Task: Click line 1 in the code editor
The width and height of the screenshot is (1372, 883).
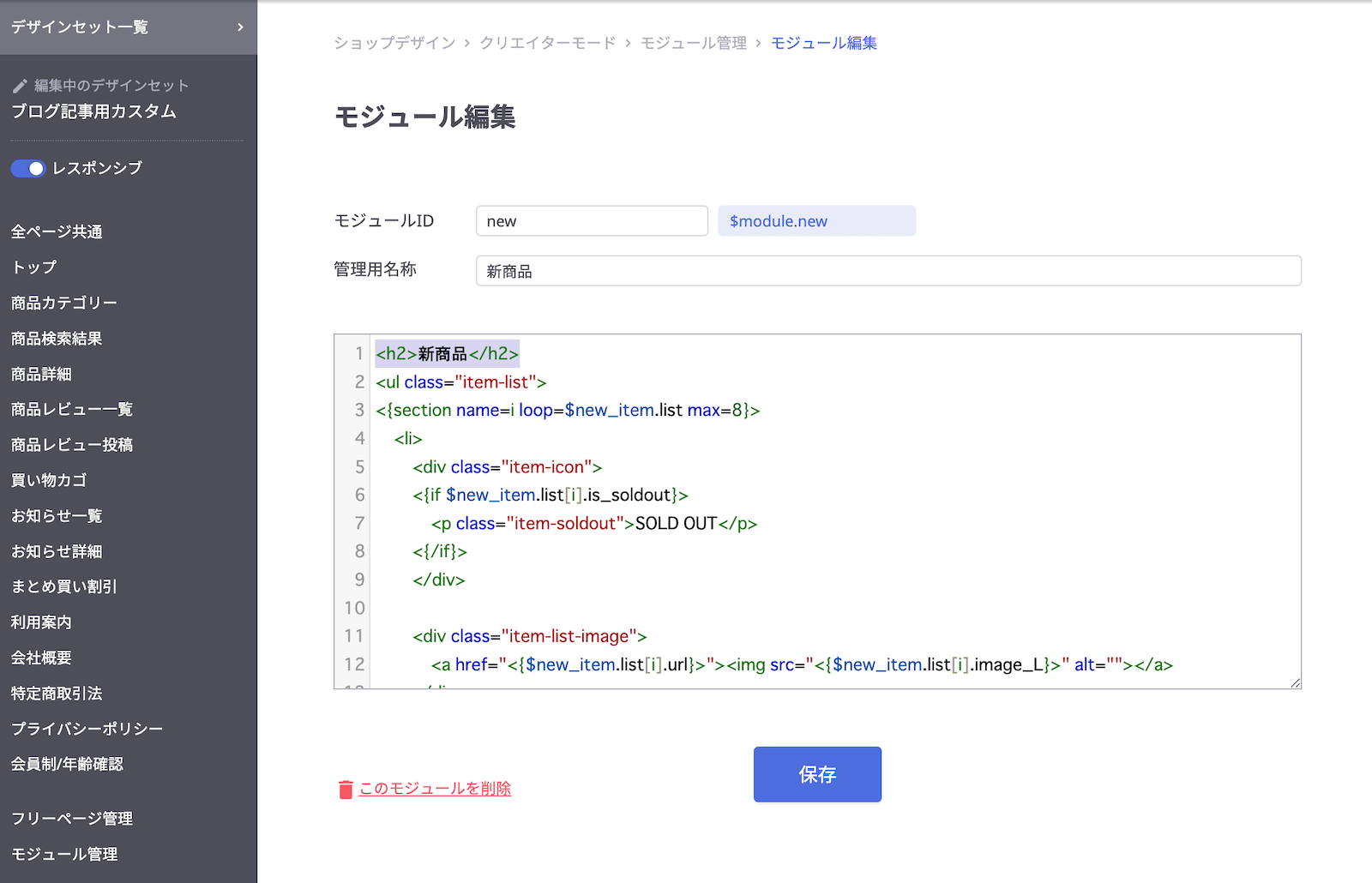Action: (446, 352)
